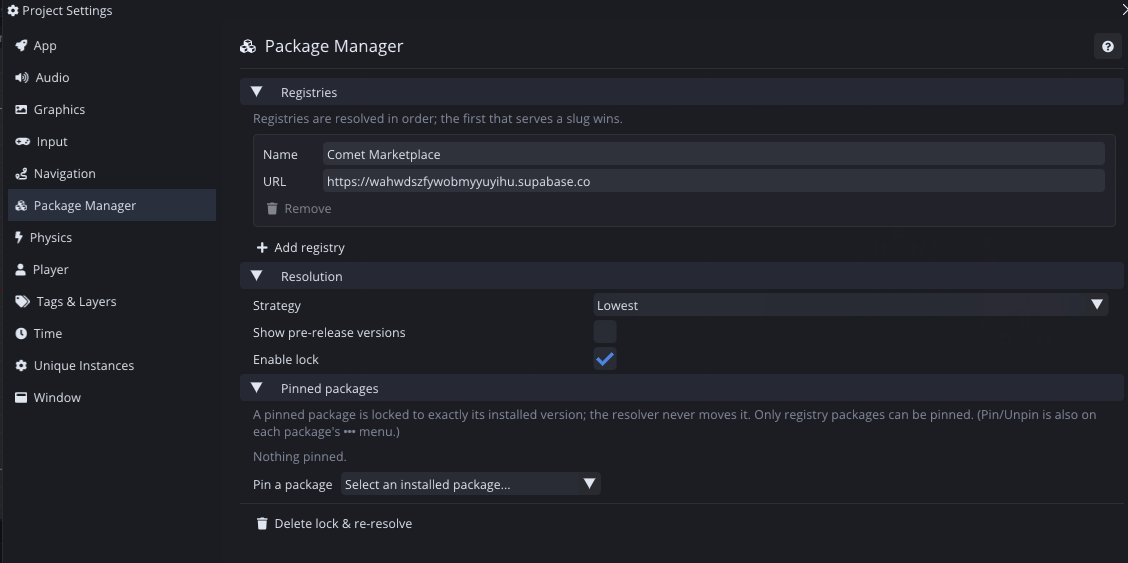The height and width of the screenshot is (563, 1128).
Task: Uncheck the Enable lock checkbox
Action: click(605, 359)
